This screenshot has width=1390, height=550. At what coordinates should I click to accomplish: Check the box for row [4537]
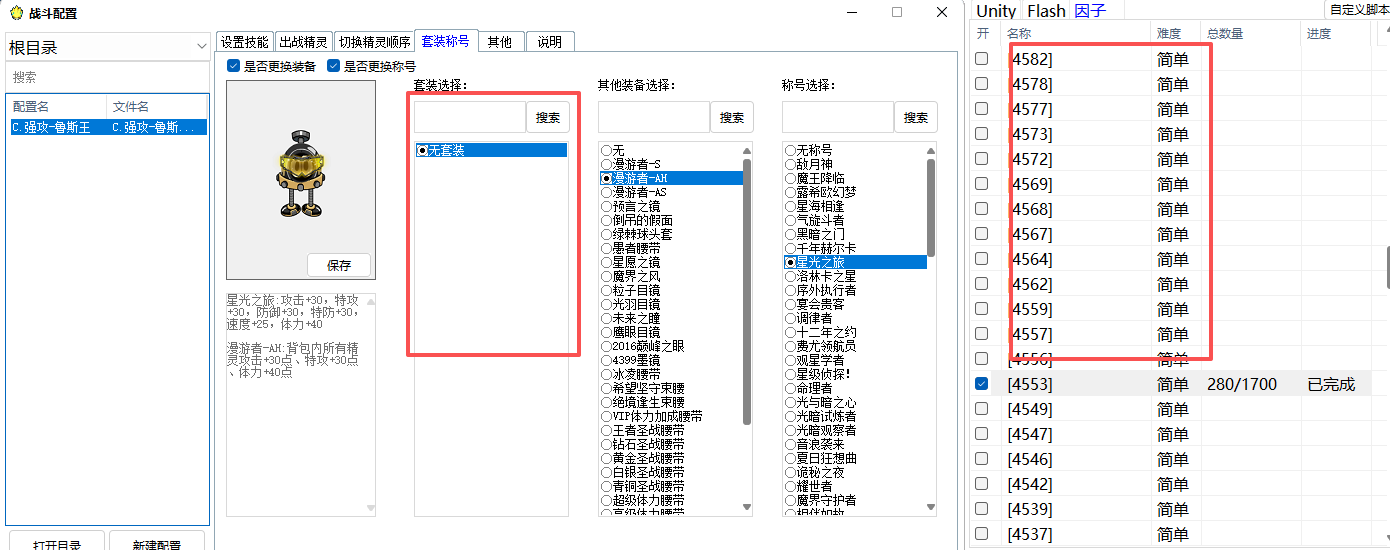coord(981,534)
